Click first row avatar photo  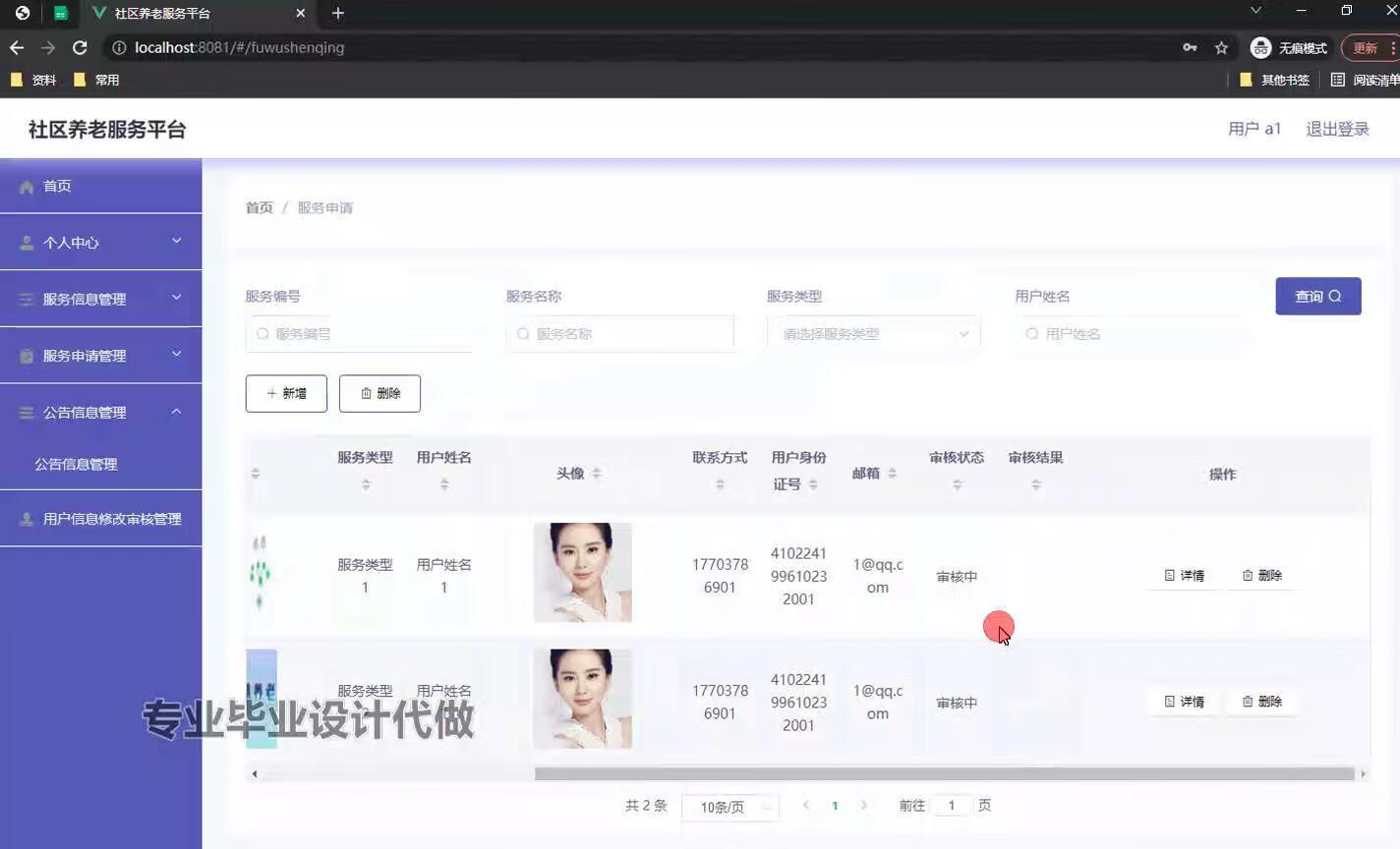(x=583, y=572)
